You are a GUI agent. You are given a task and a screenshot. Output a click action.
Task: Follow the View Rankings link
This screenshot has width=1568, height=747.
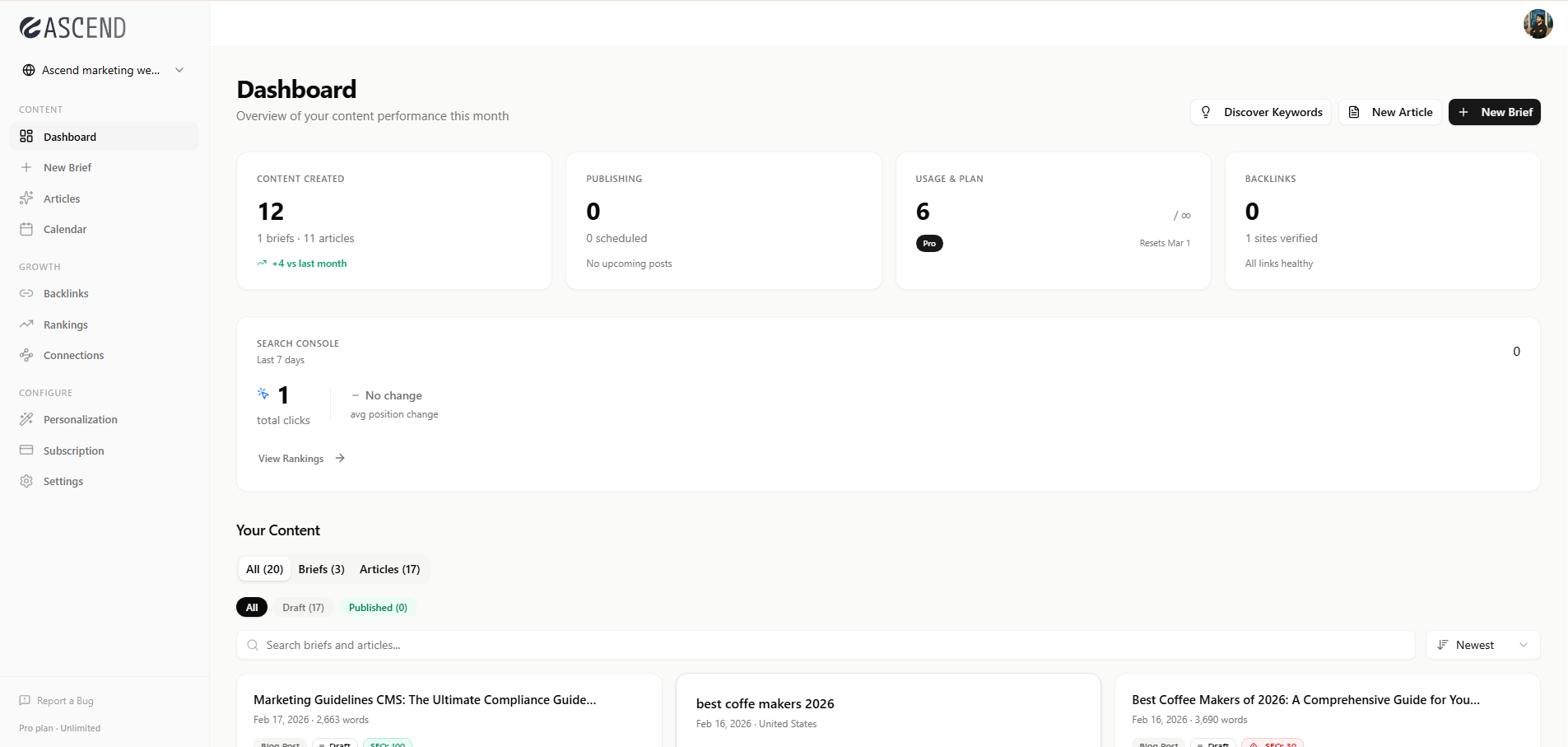[x=301, y=459]
